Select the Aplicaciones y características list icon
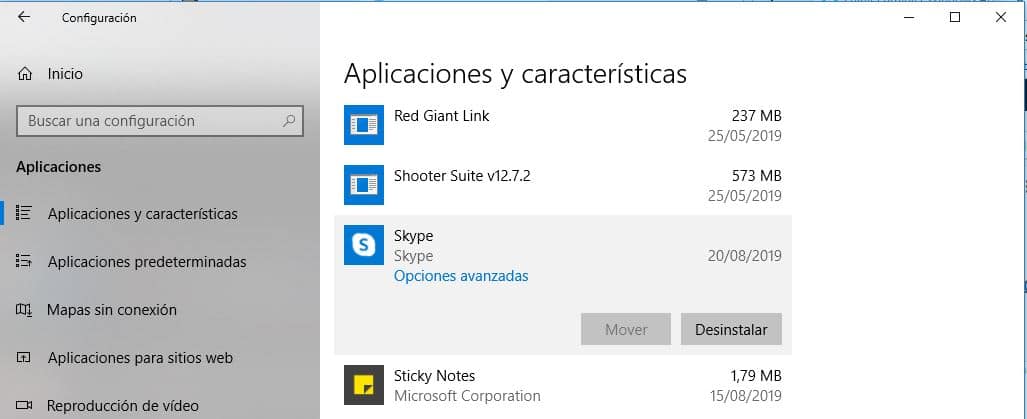The image size is (1027, 419). [24, 213]
